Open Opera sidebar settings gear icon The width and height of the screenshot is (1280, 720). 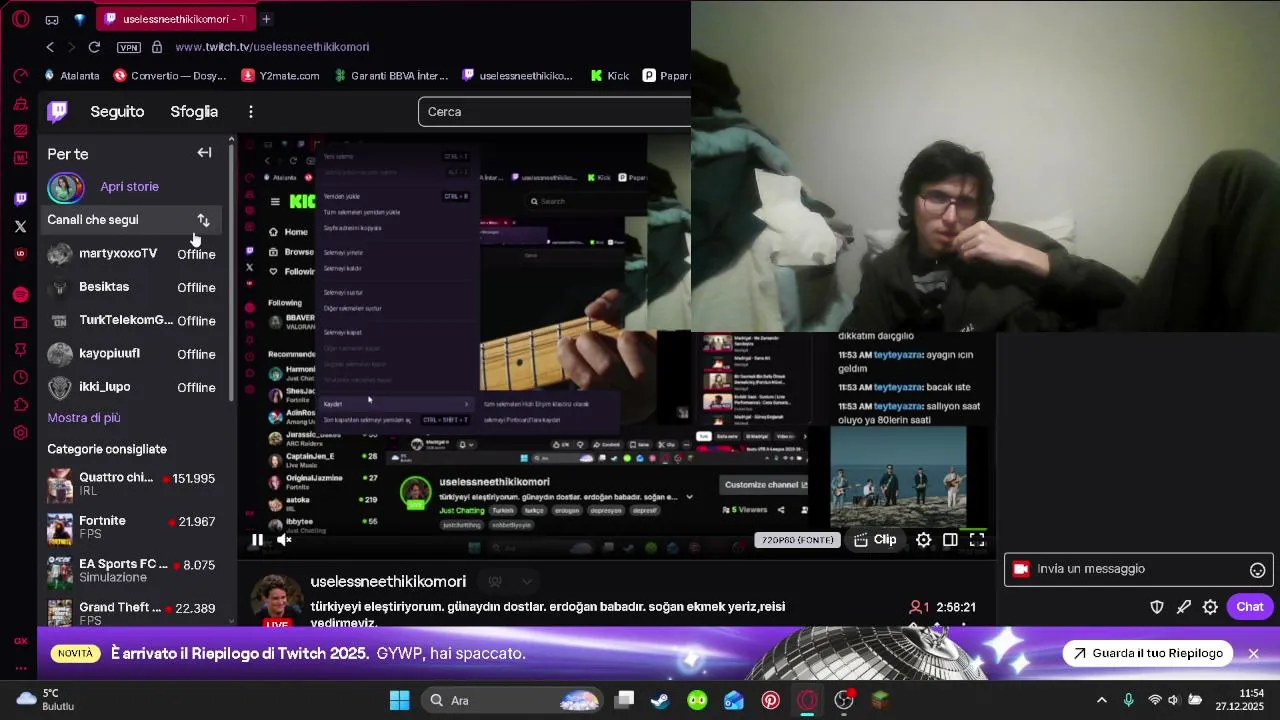coord(20,433)
